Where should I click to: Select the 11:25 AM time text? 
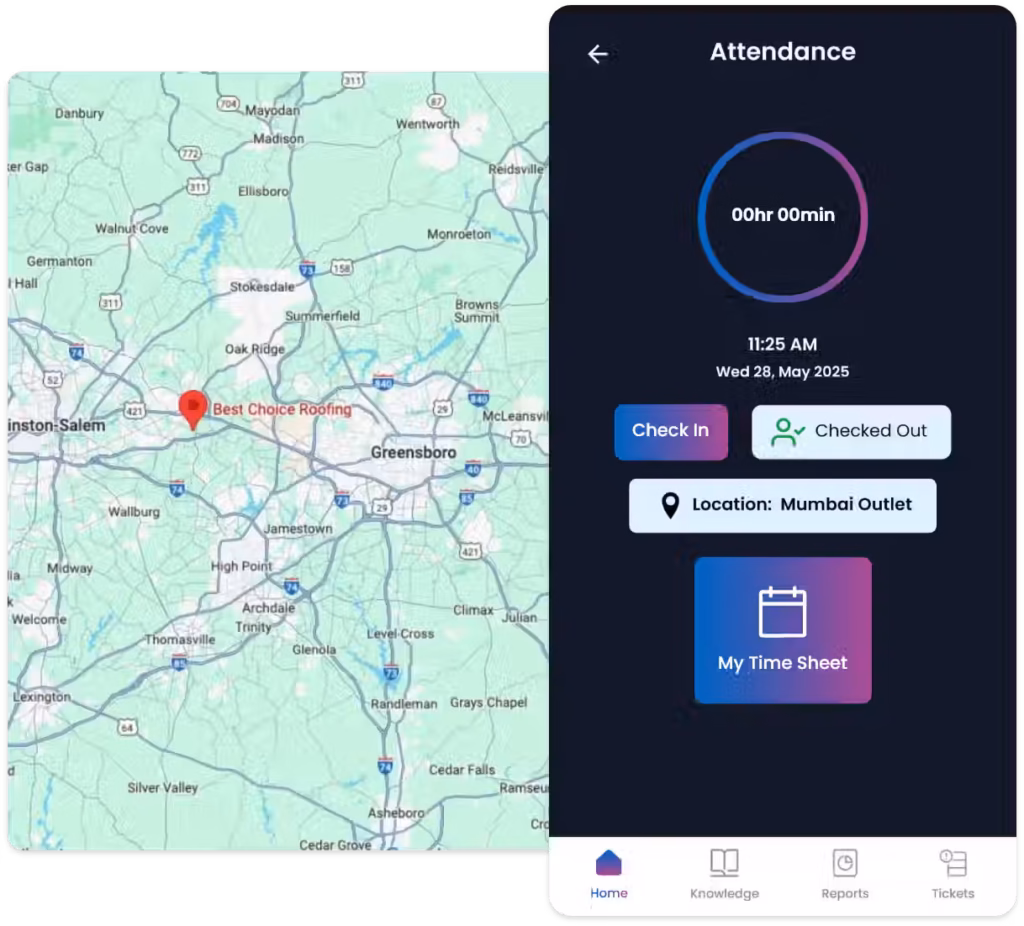[782, 344]
